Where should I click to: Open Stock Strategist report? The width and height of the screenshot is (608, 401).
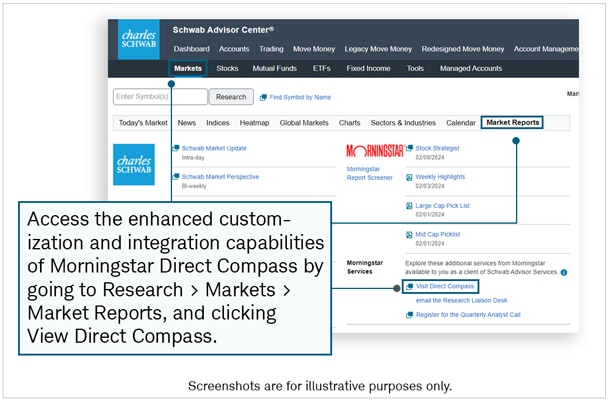coord(437,148)
